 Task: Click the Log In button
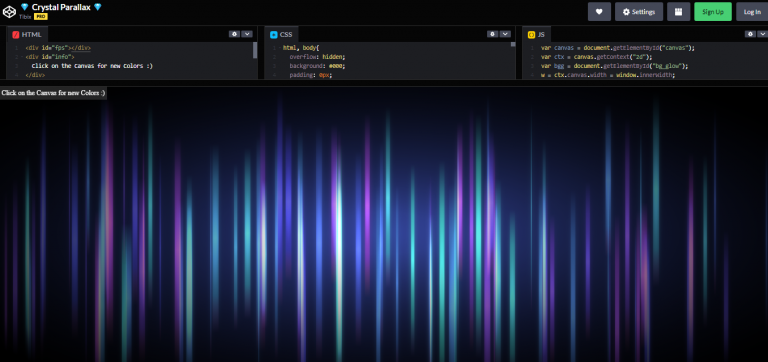pos(752,12)
